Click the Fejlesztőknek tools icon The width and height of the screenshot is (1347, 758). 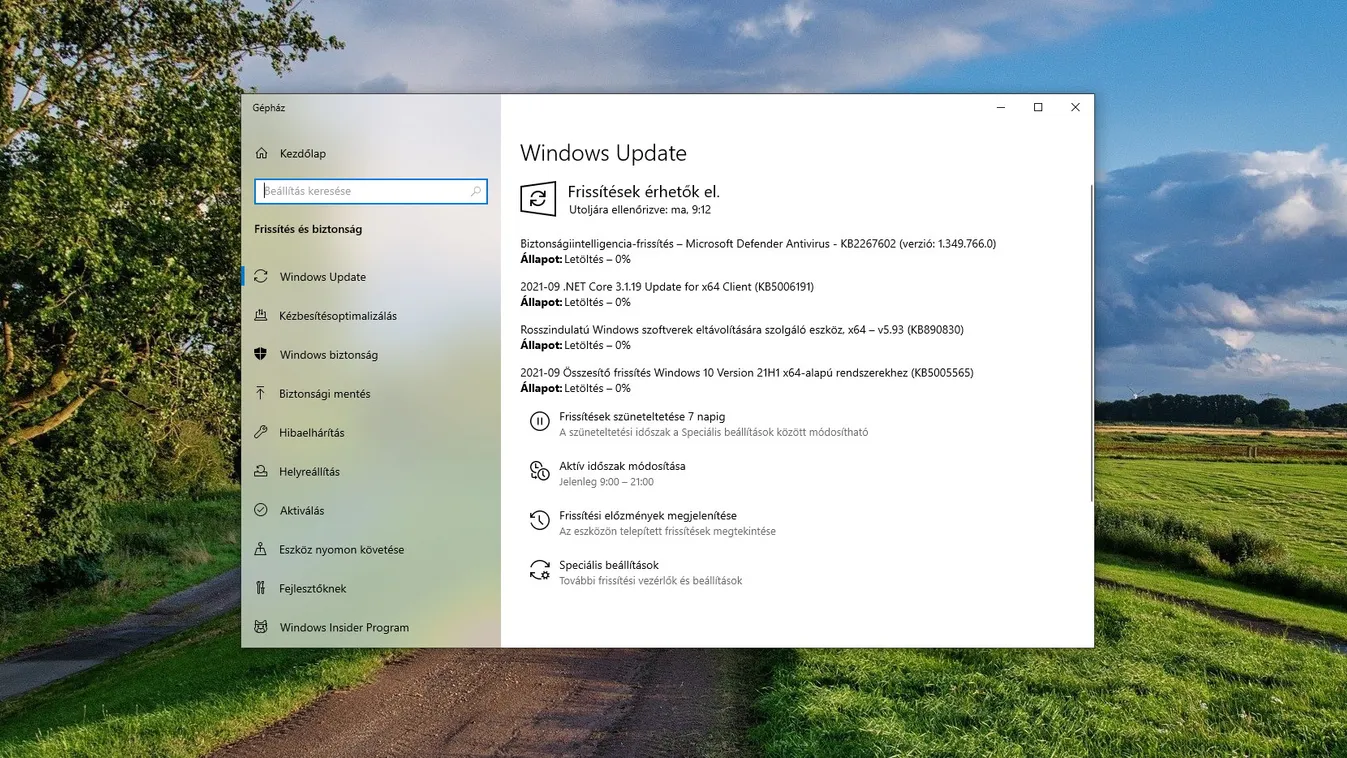pyautogui.click(x=261, y=588)
